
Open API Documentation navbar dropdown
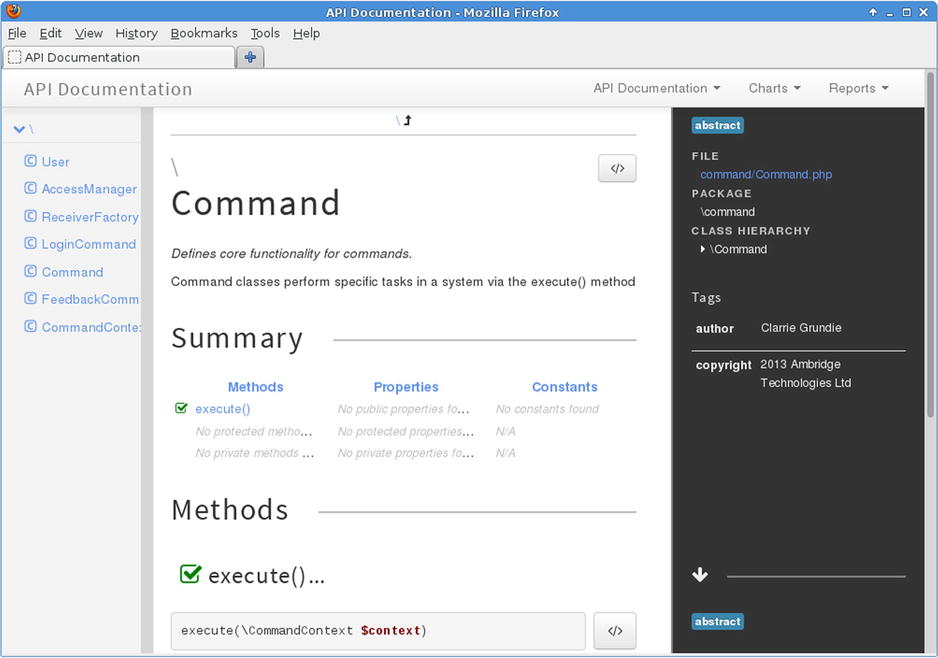(656, 89)
